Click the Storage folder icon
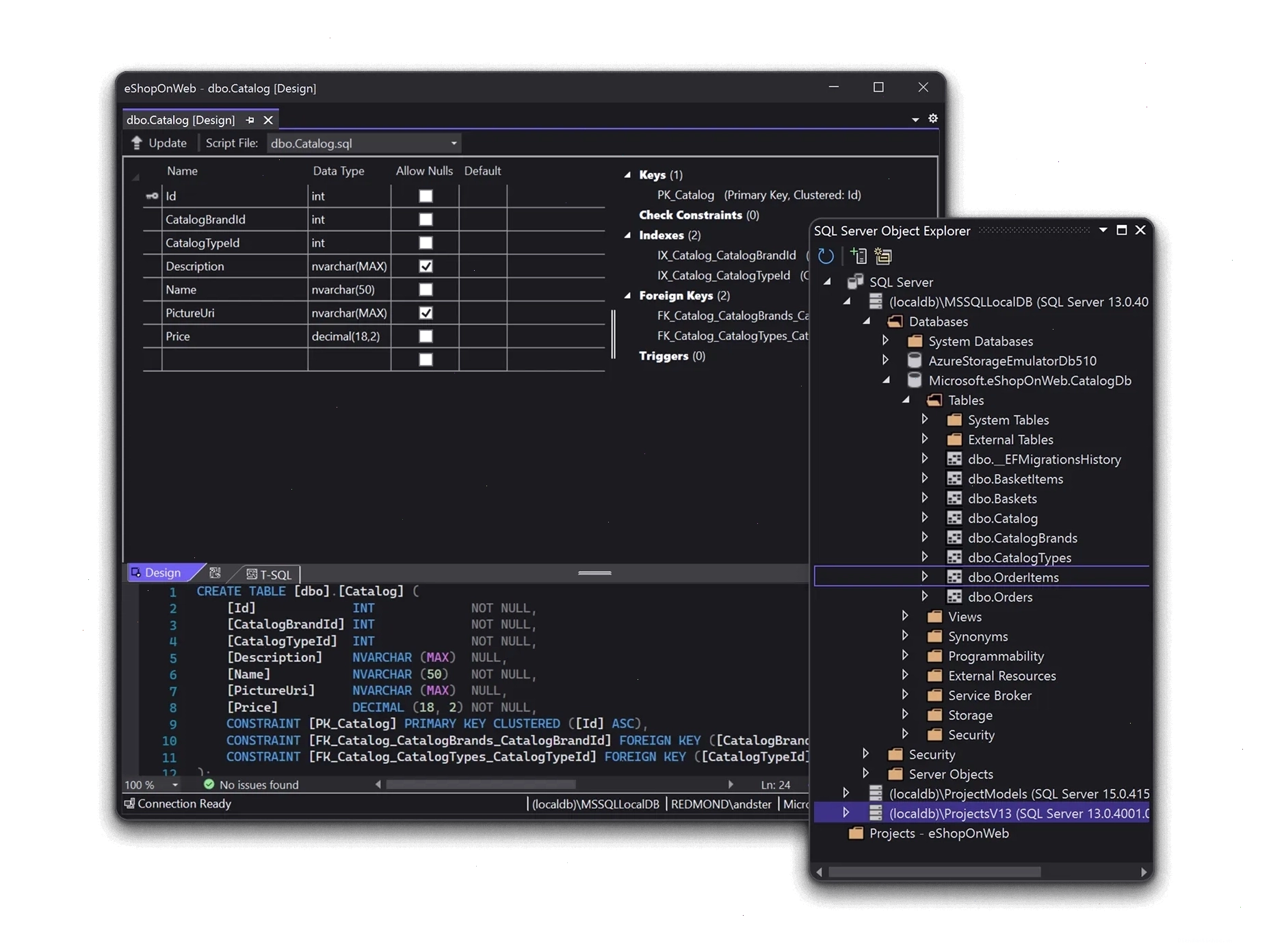The image size is (1271, 952). 934,715
